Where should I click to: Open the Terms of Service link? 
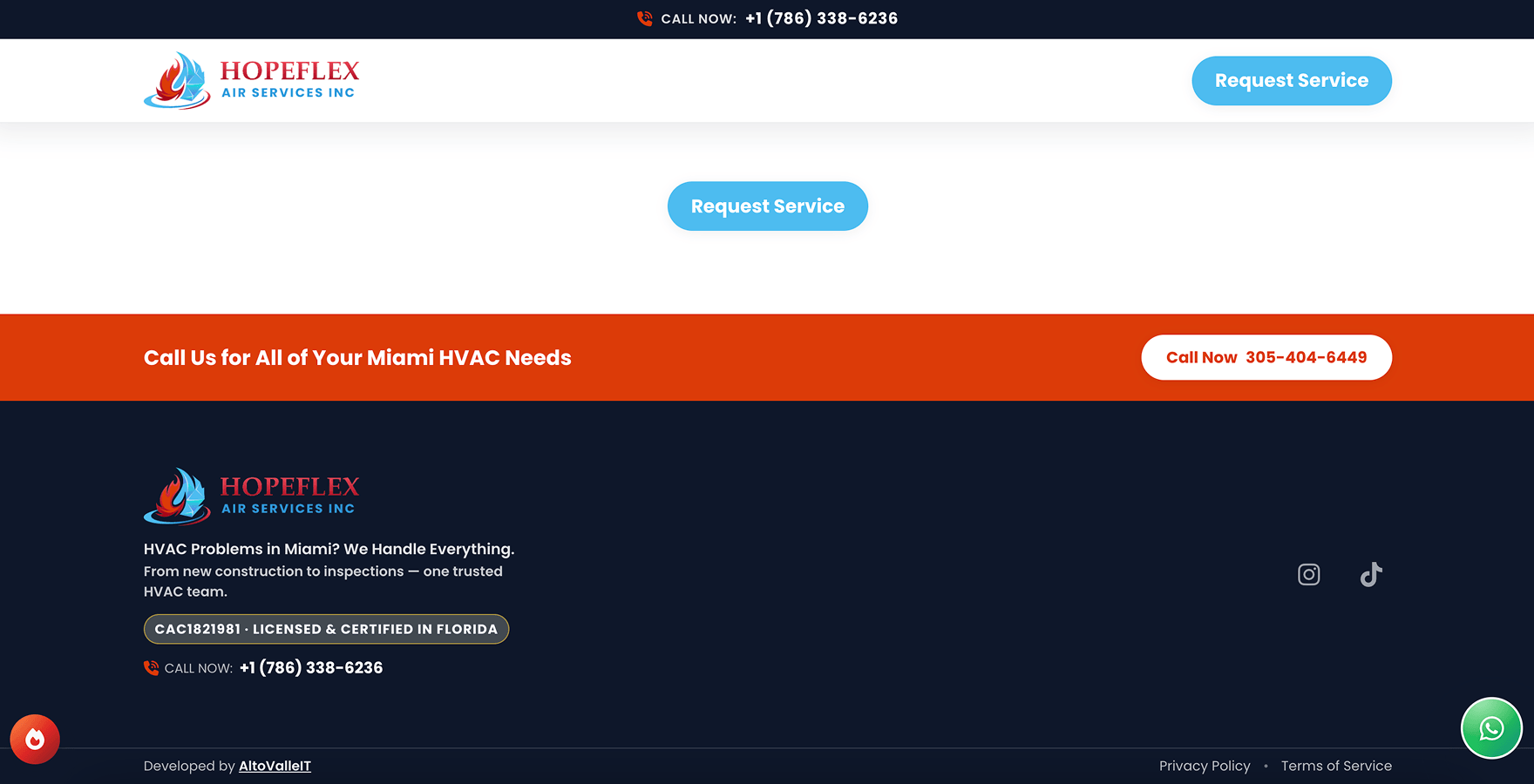(1336, 766)
